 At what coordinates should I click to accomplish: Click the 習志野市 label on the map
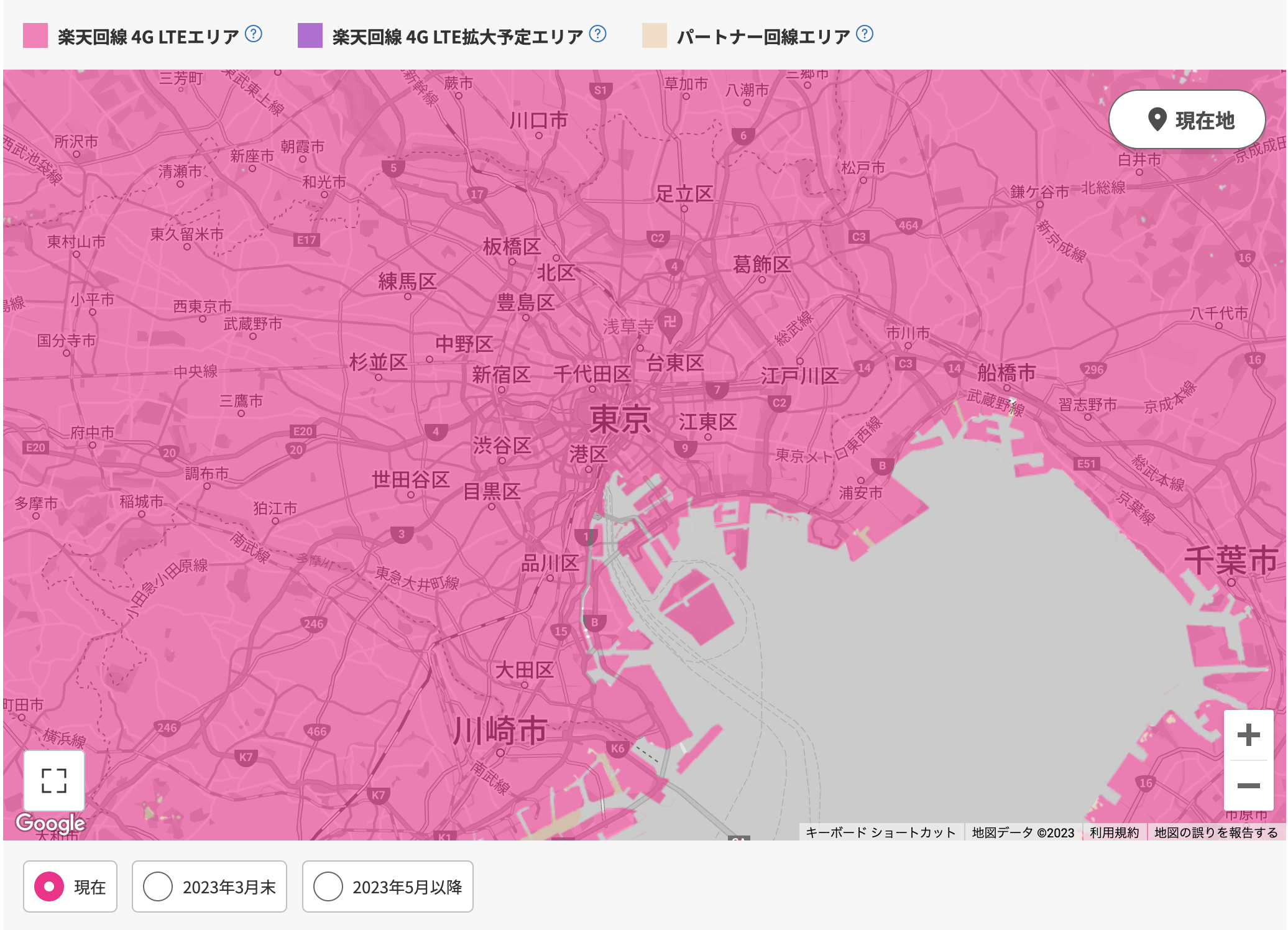(x=1087, y=404)
